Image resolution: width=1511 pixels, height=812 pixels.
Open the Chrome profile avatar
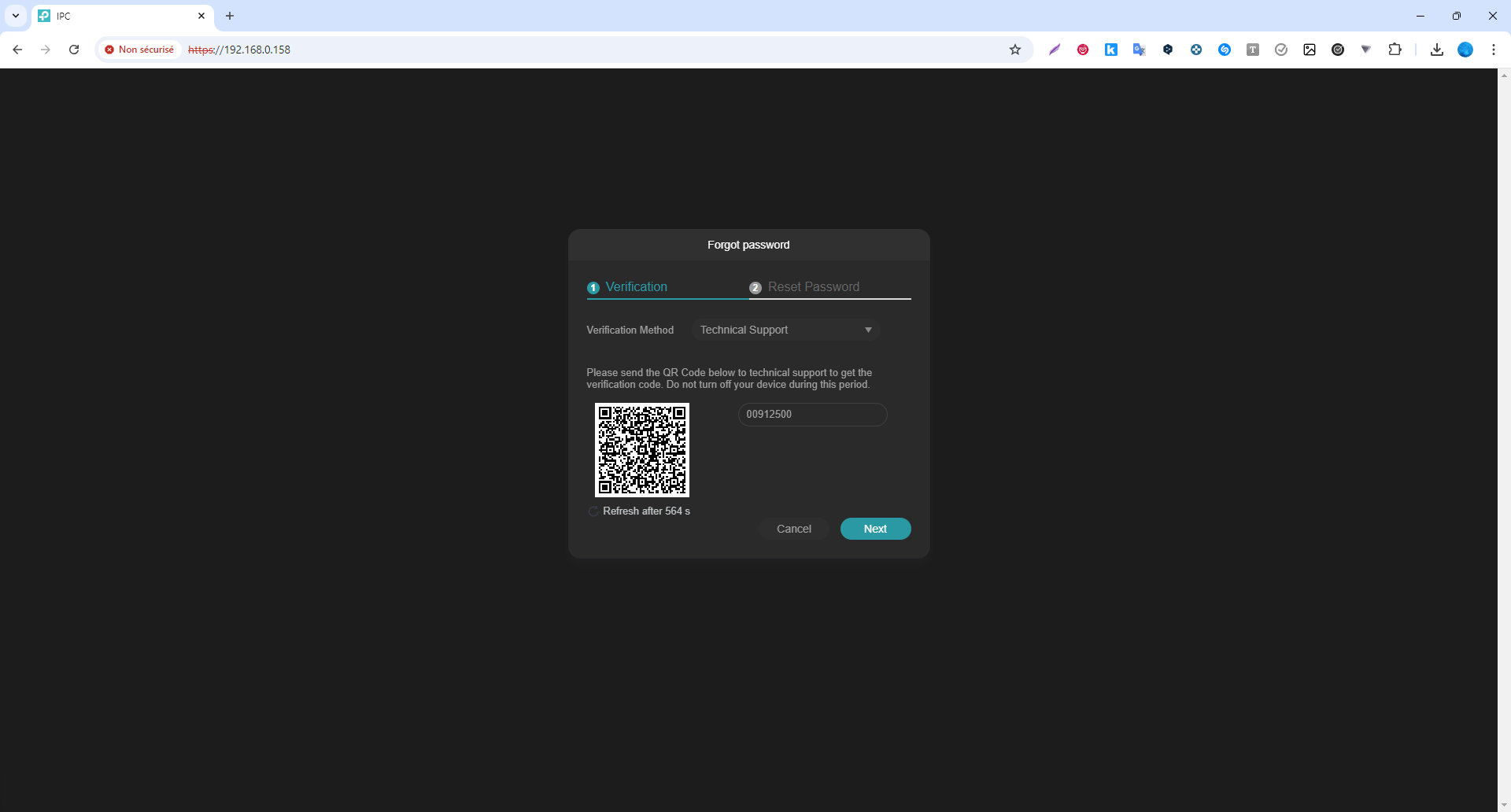(1465, 50)
